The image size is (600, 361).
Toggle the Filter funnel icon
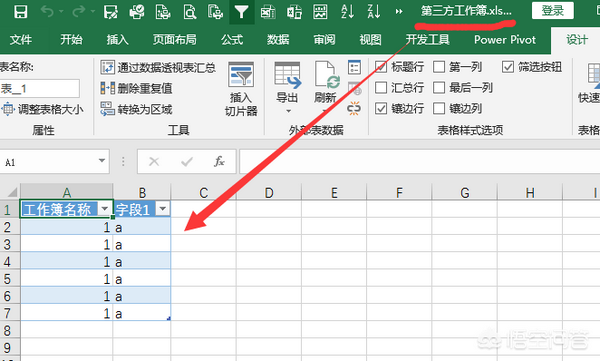pos(241,11)
